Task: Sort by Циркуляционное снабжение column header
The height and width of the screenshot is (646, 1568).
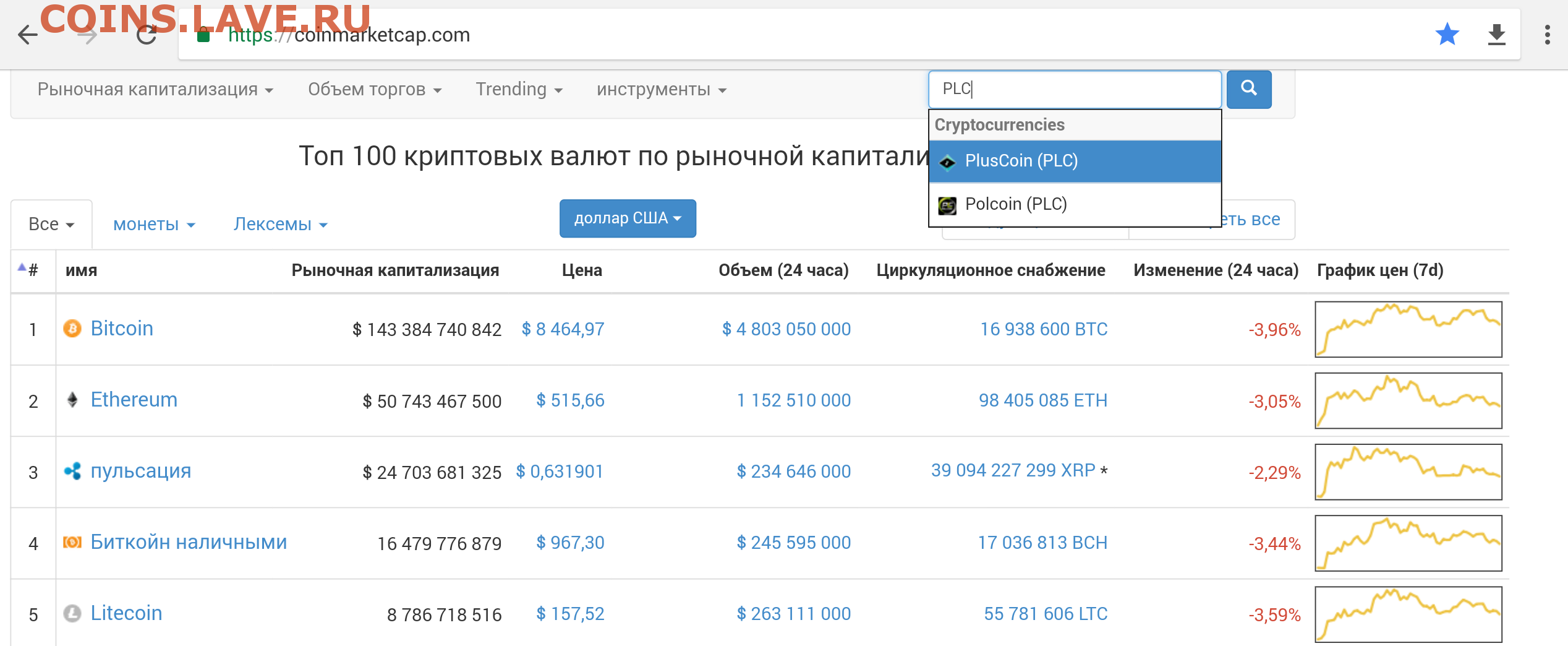Action: [991, 270]
